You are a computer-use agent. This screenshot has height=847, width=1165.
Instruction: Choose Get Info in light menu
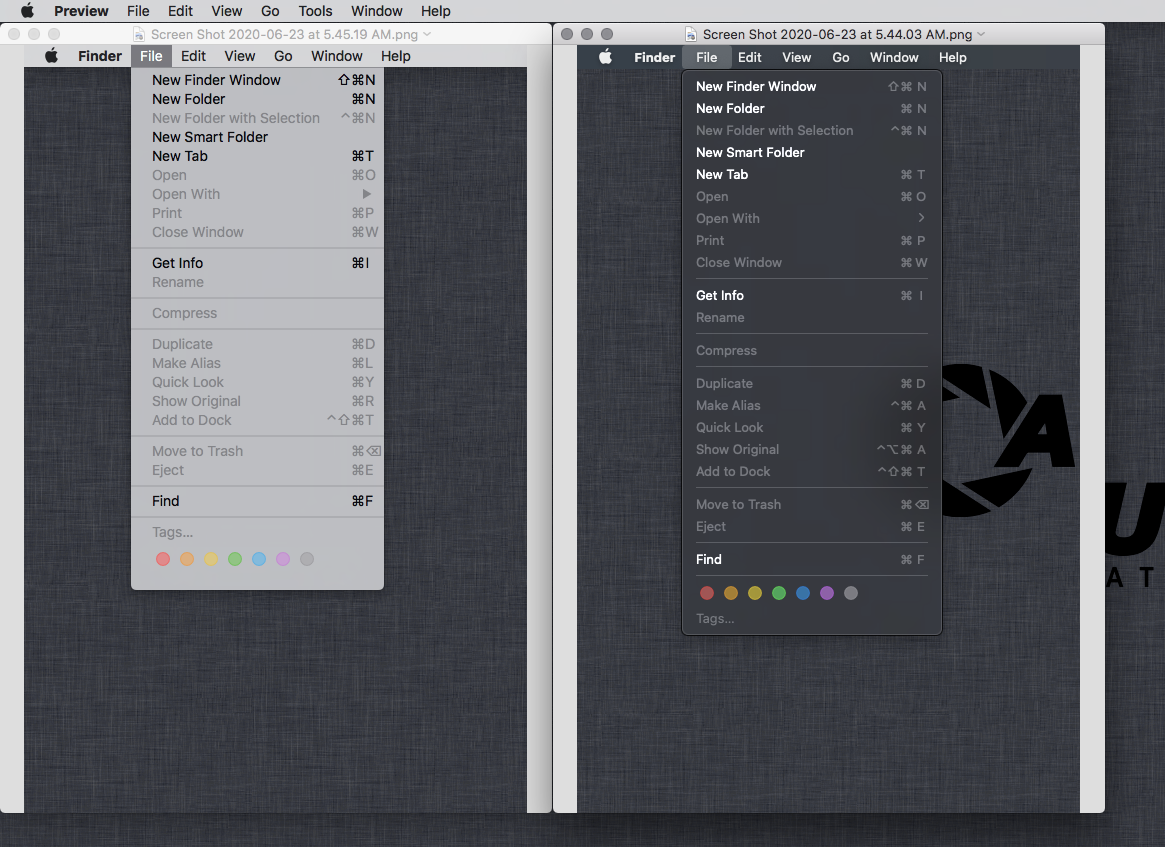(x=257, y=263)
